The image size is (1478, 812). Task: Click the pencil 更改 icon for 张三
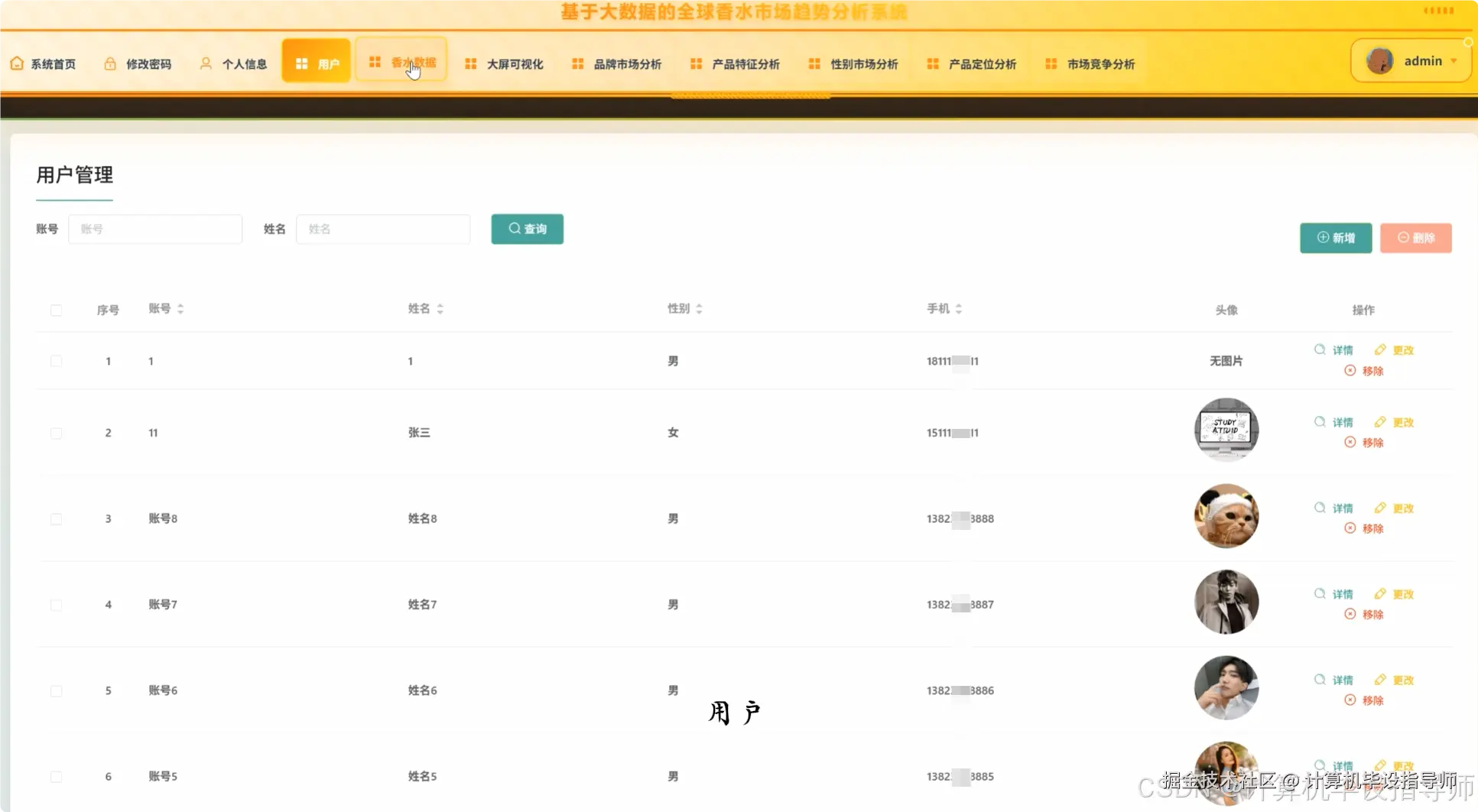click(x=1381, y=421)
